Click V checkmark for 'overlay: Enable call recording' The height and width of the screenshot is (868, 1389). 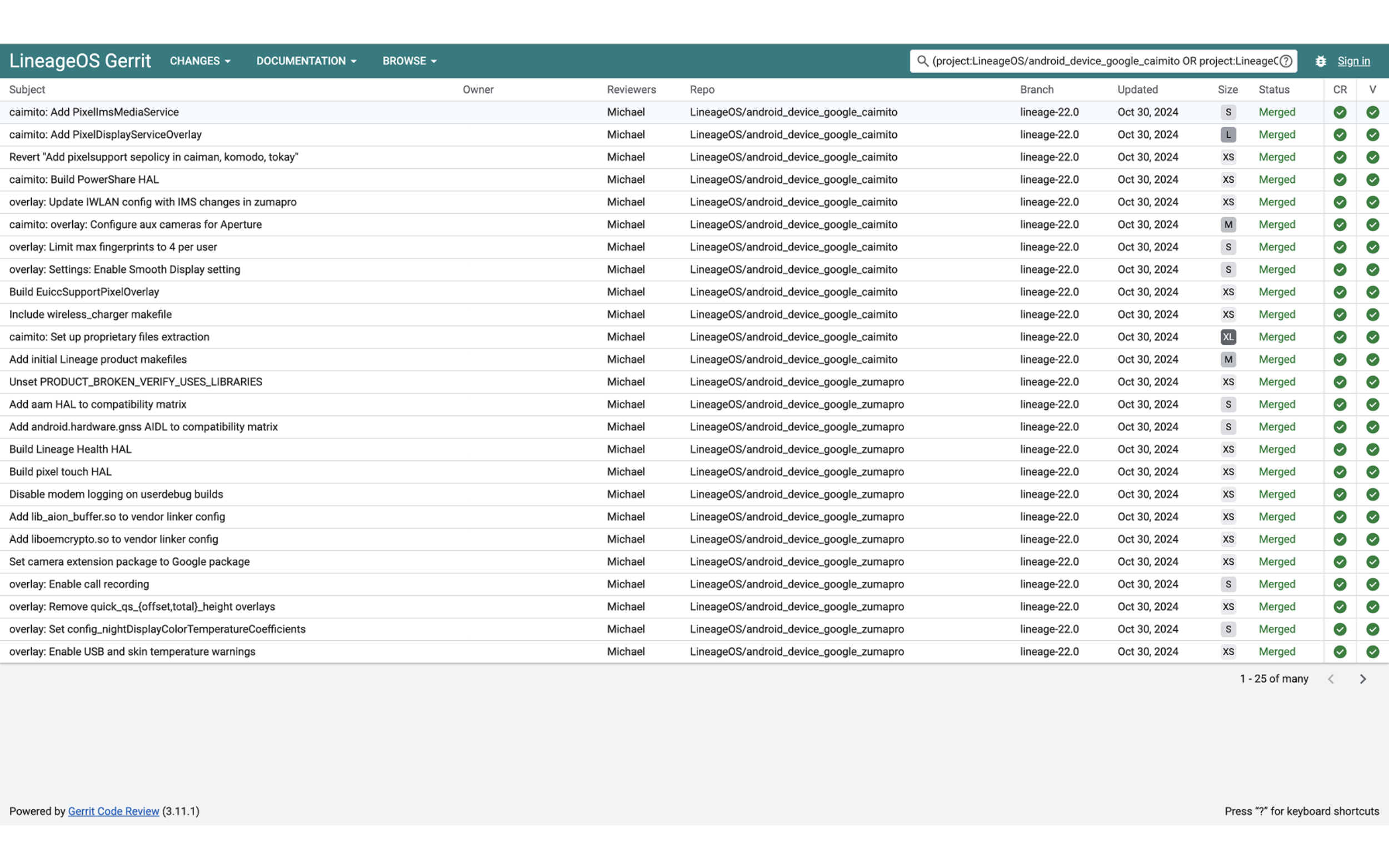[x=1373, y=584]
